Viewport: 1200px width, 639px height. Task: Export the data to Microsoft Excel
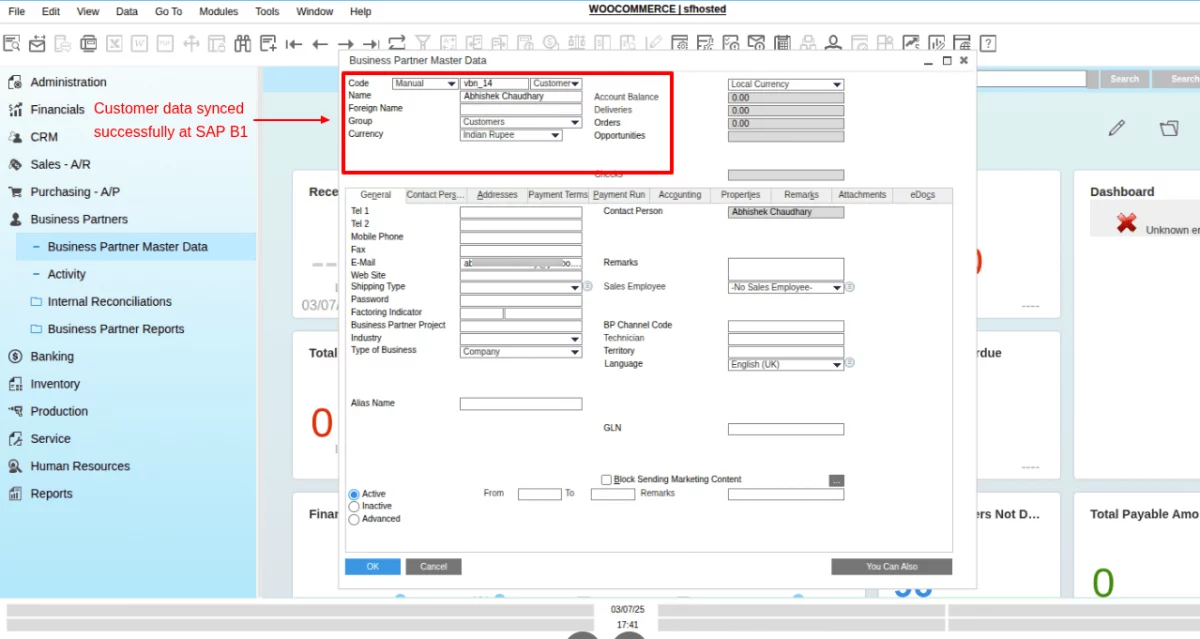coord(112,43)
